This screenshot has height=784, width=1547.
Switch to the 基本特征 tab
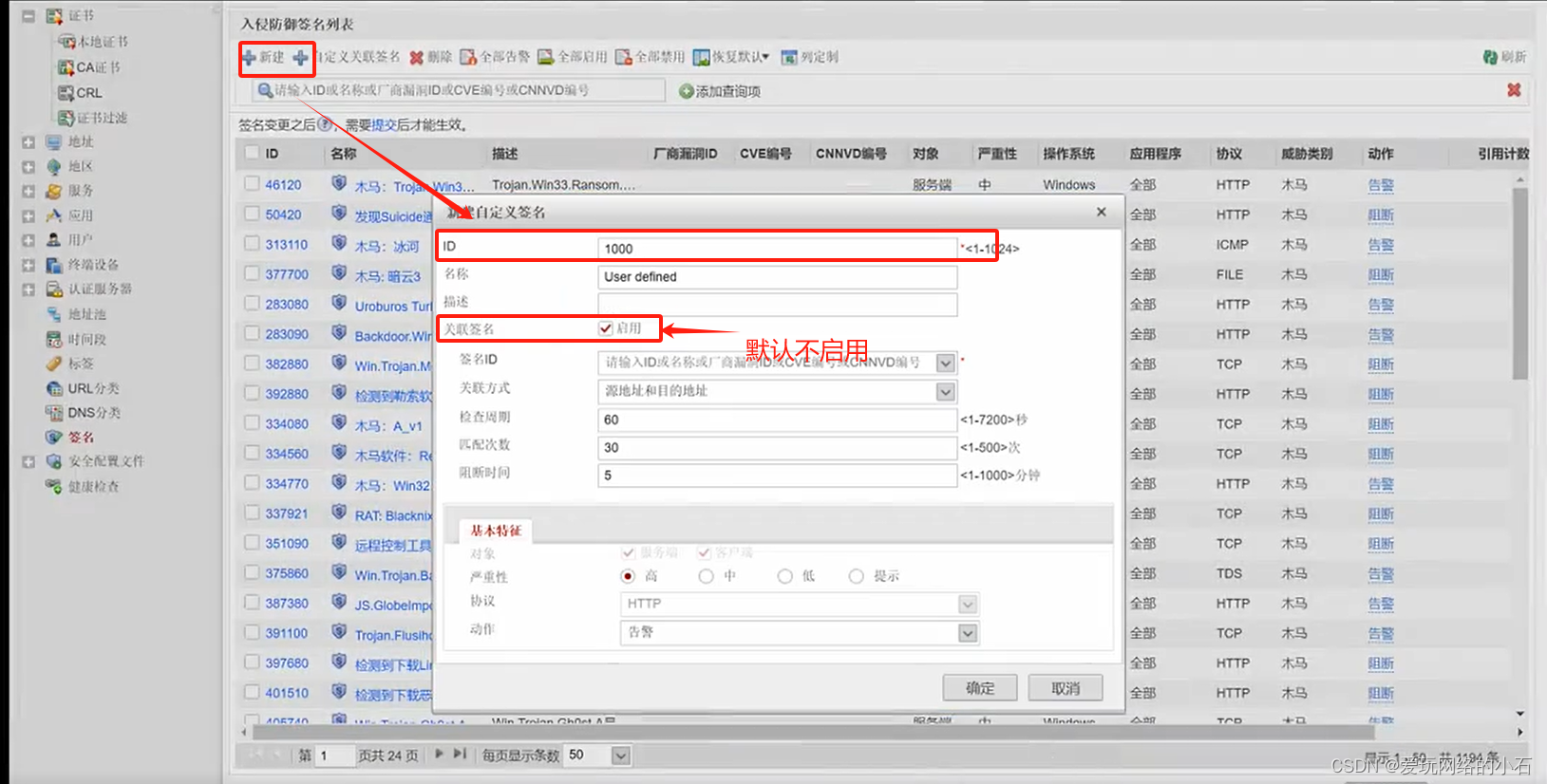pyautogui.click(x=496, y=531)
